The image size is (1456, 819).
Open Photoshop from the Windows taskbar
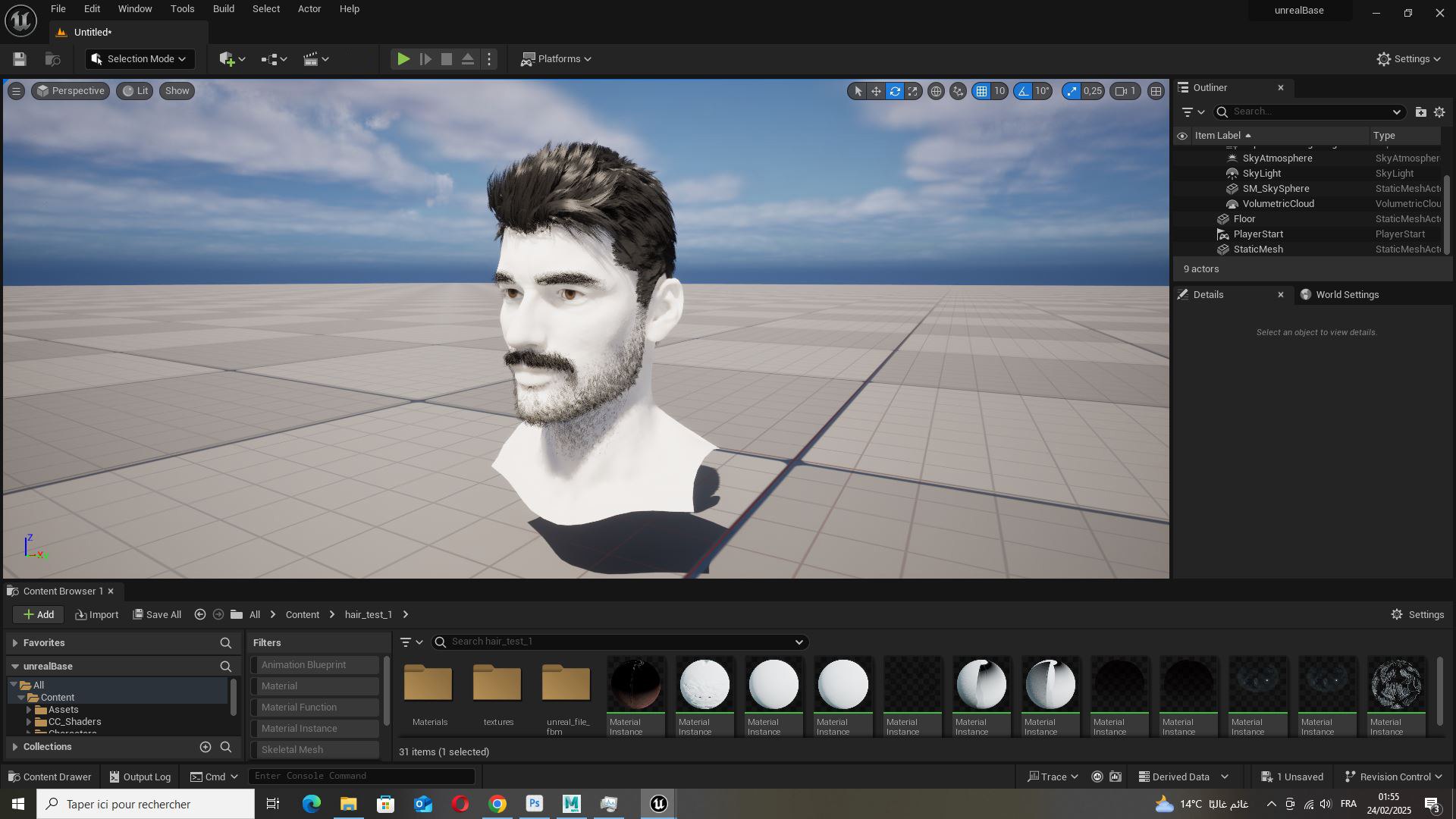pyautogui.click(x=535, y=804)
